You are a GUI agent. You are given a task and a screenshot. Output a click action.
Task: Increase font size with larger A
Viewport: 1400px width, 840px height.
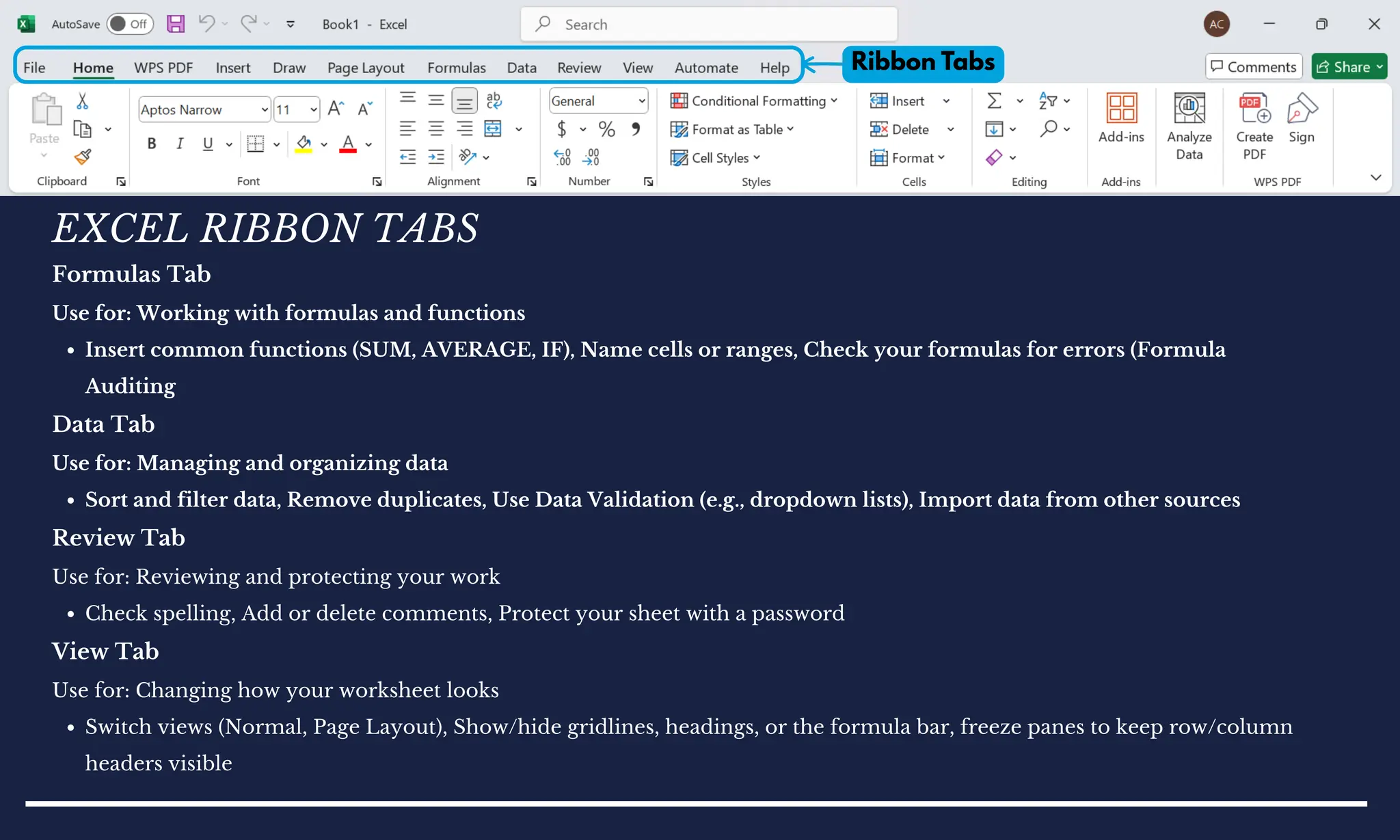pyautogui.click(x=335, y=109)
